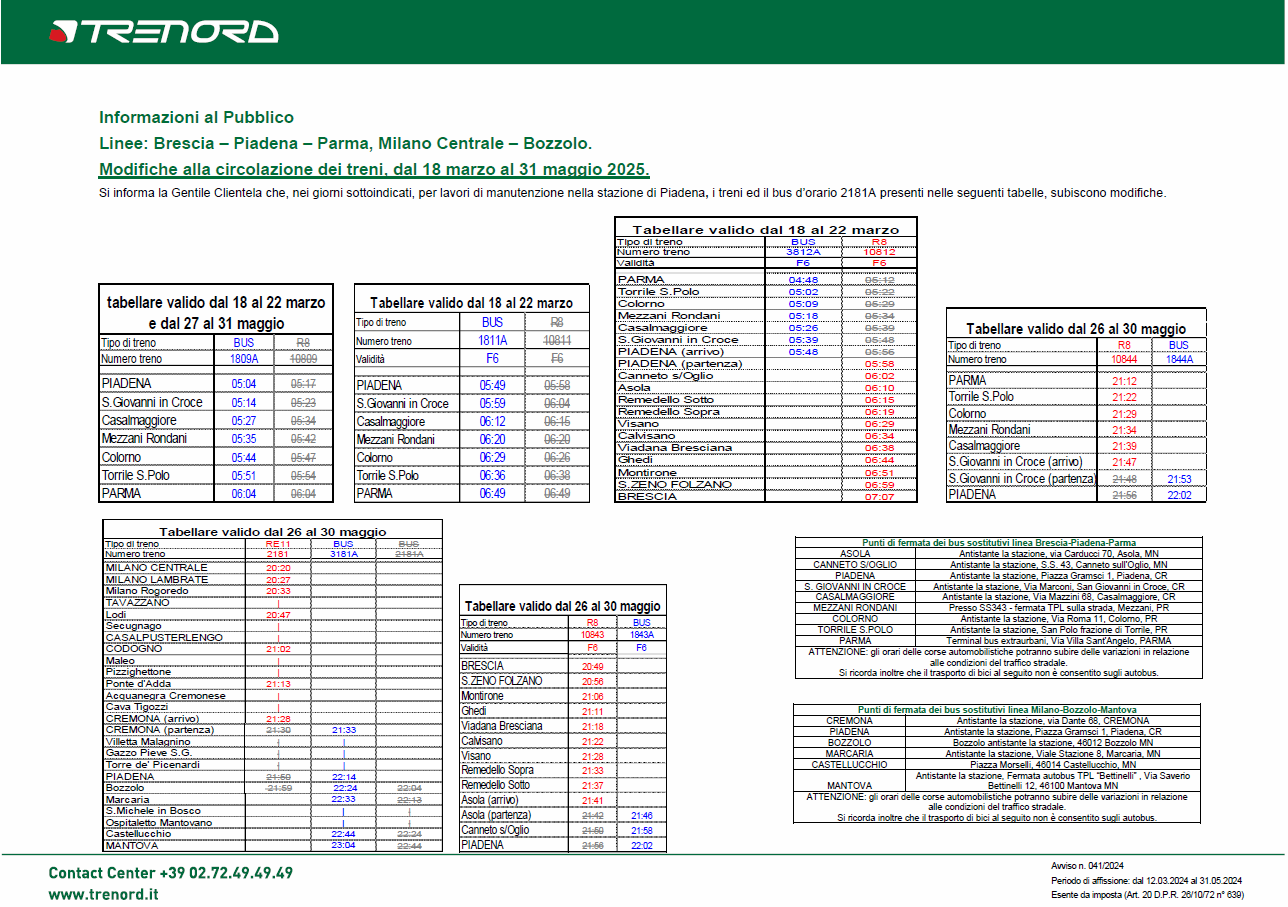
Task: Click the 05:04 Piadena bus departure time
Action: point(244,384)
